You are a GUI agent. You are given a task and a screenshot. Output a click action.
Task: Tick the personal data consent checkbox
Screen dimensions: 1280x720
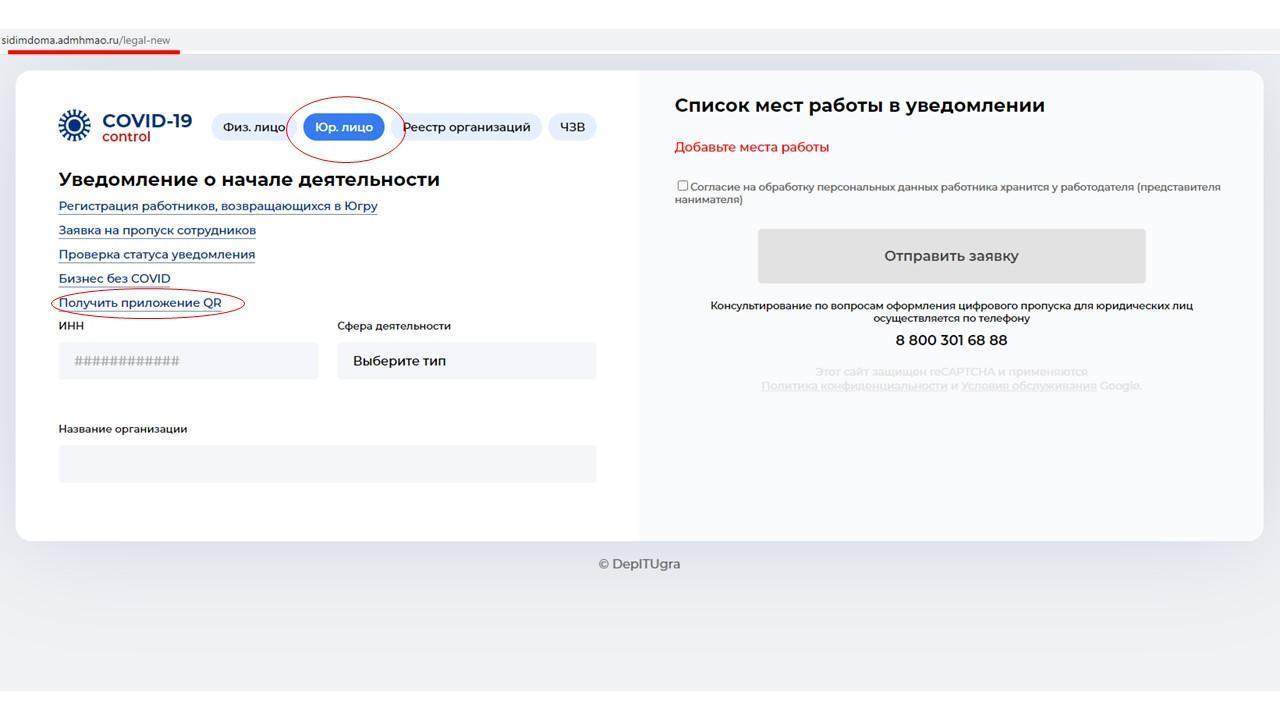click(x=683, y=186)
